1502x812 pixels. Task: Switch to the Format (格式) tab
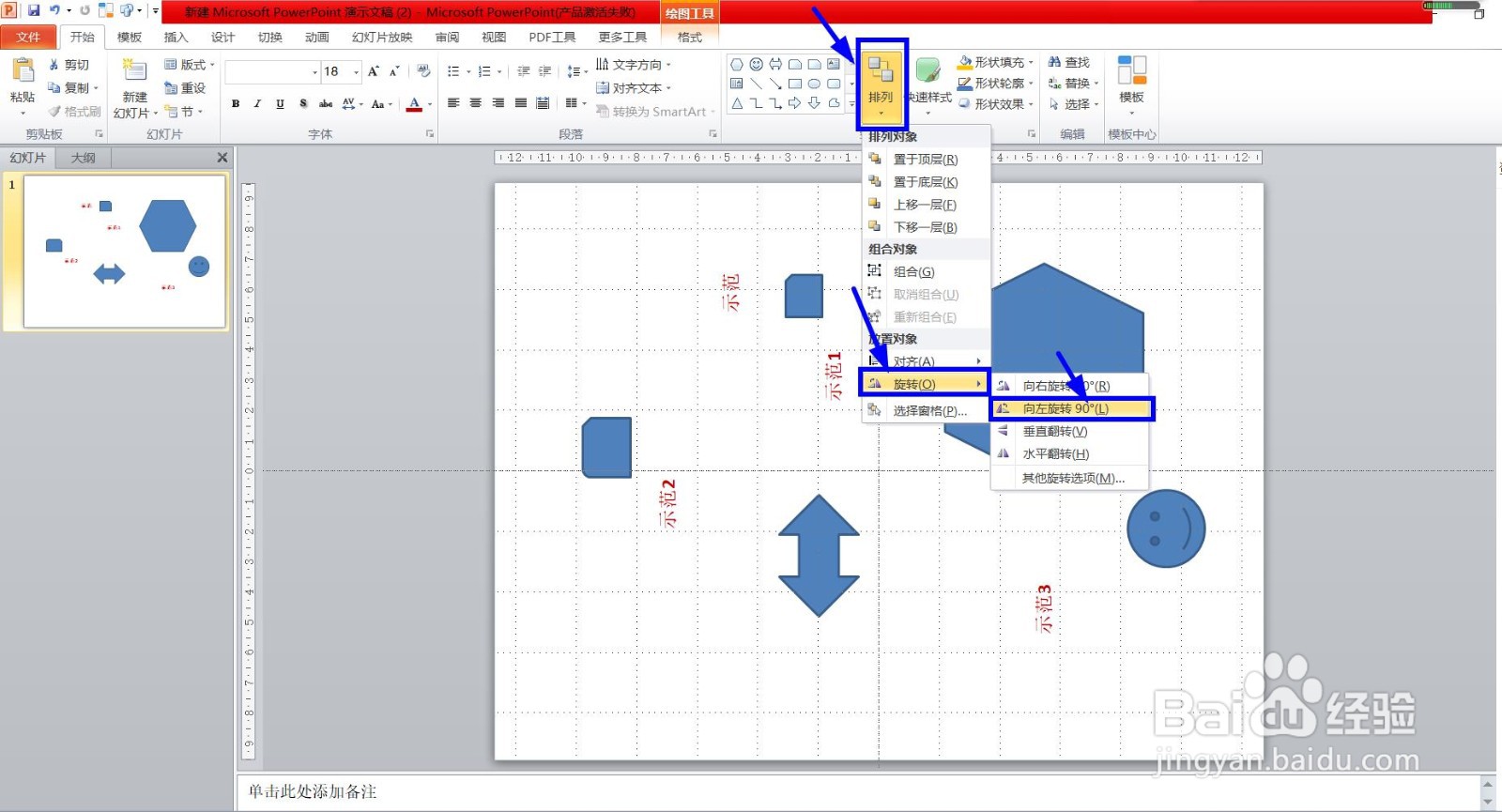click(x=689, y=37)
